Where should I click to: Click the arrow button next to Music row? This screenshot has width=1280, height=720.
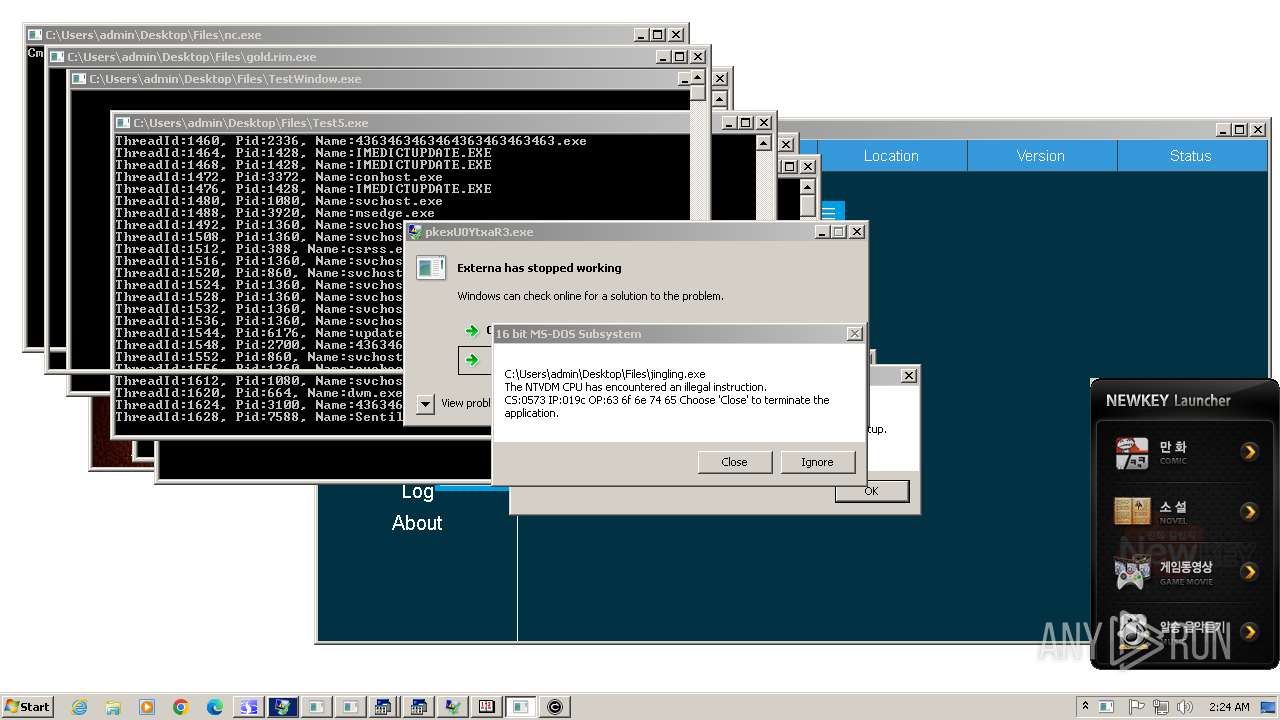[1249, 631]
